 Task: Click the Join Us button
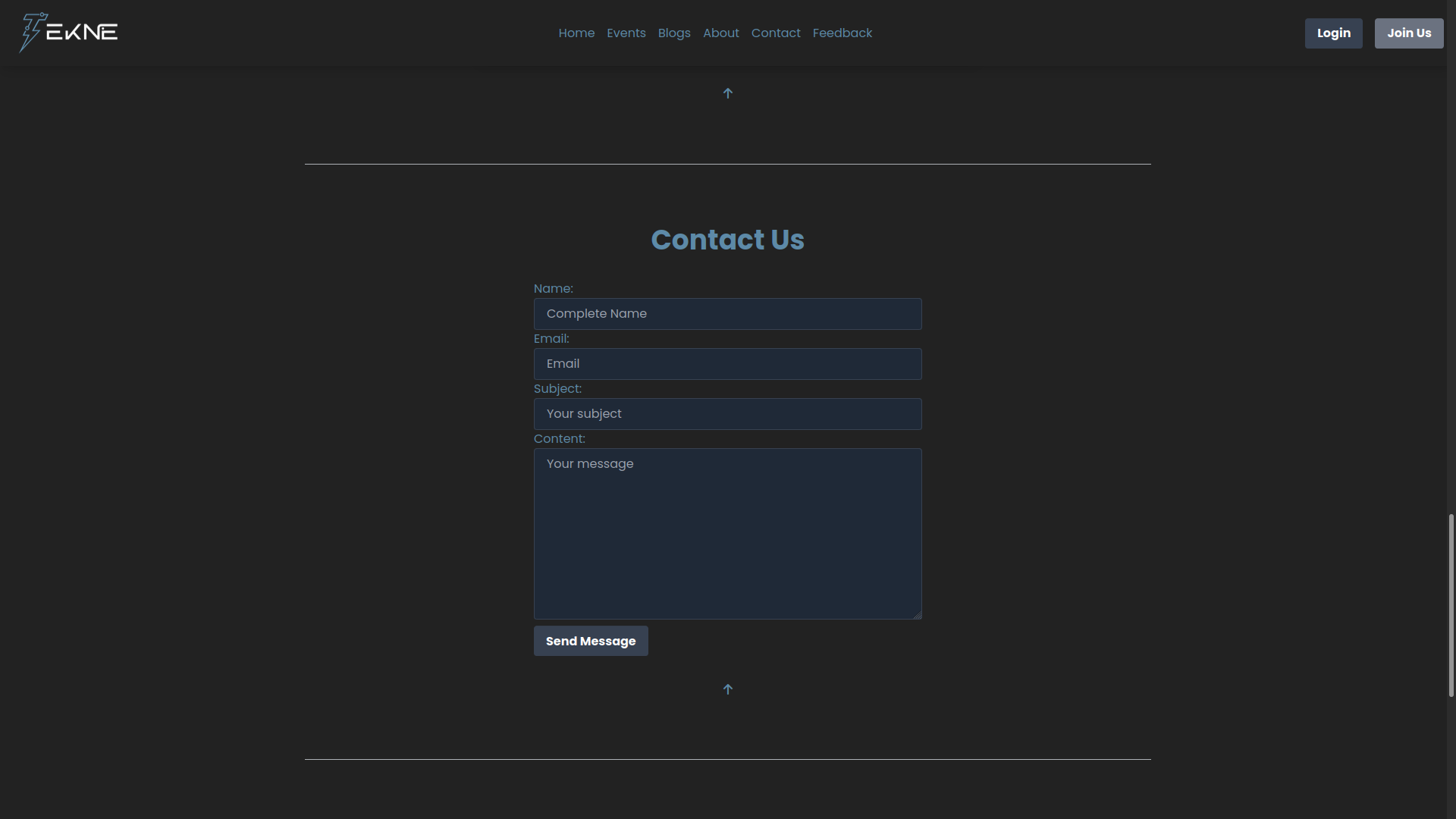click(1408, 33)
